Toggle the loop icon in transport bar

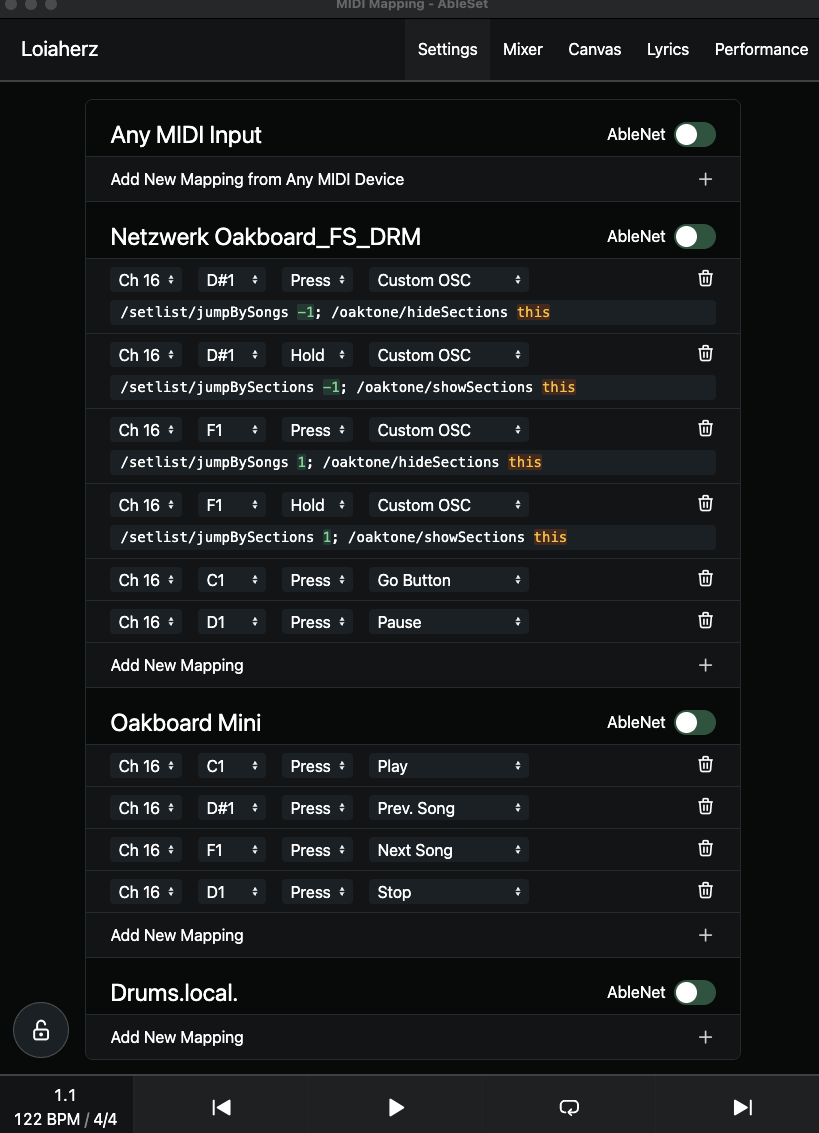(569, 1106)
